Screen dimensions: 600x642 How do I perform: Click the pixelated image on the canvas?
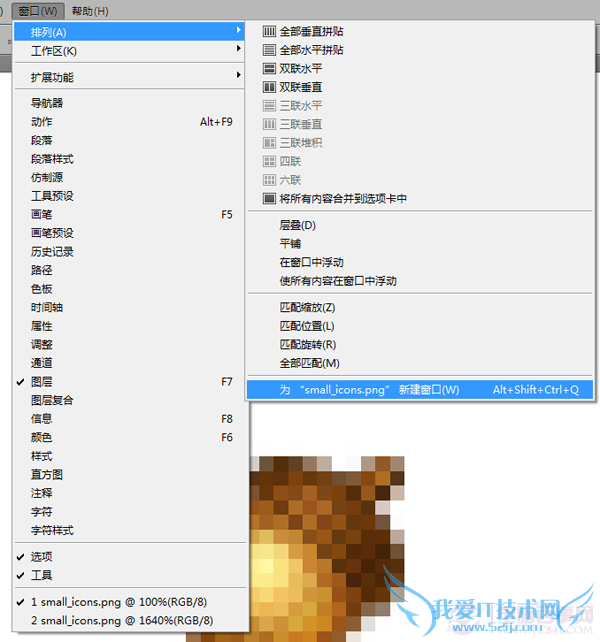coord(327,549)
